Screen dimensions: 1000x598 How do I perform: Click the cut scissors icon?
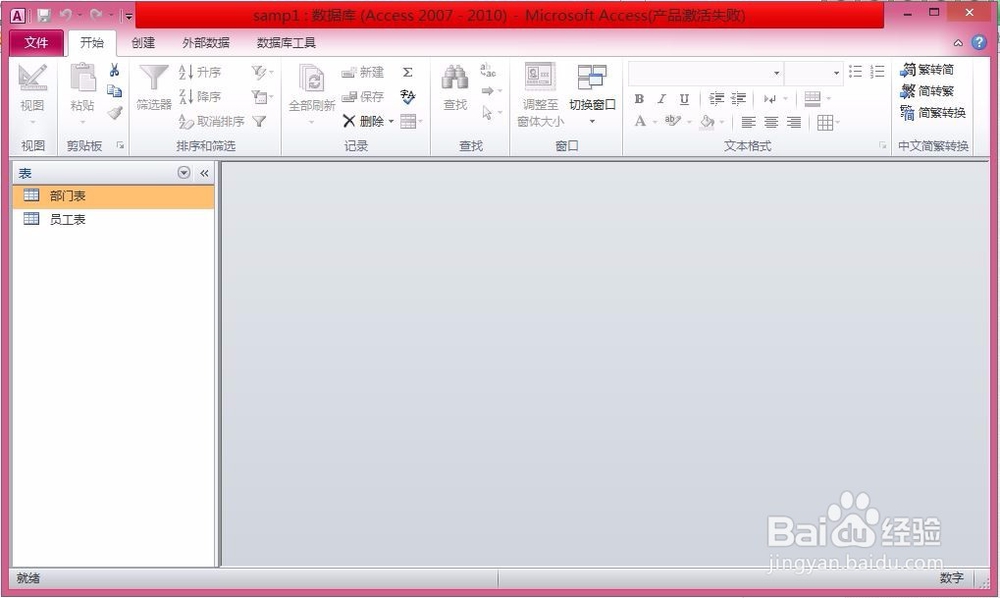coord(114,69)
